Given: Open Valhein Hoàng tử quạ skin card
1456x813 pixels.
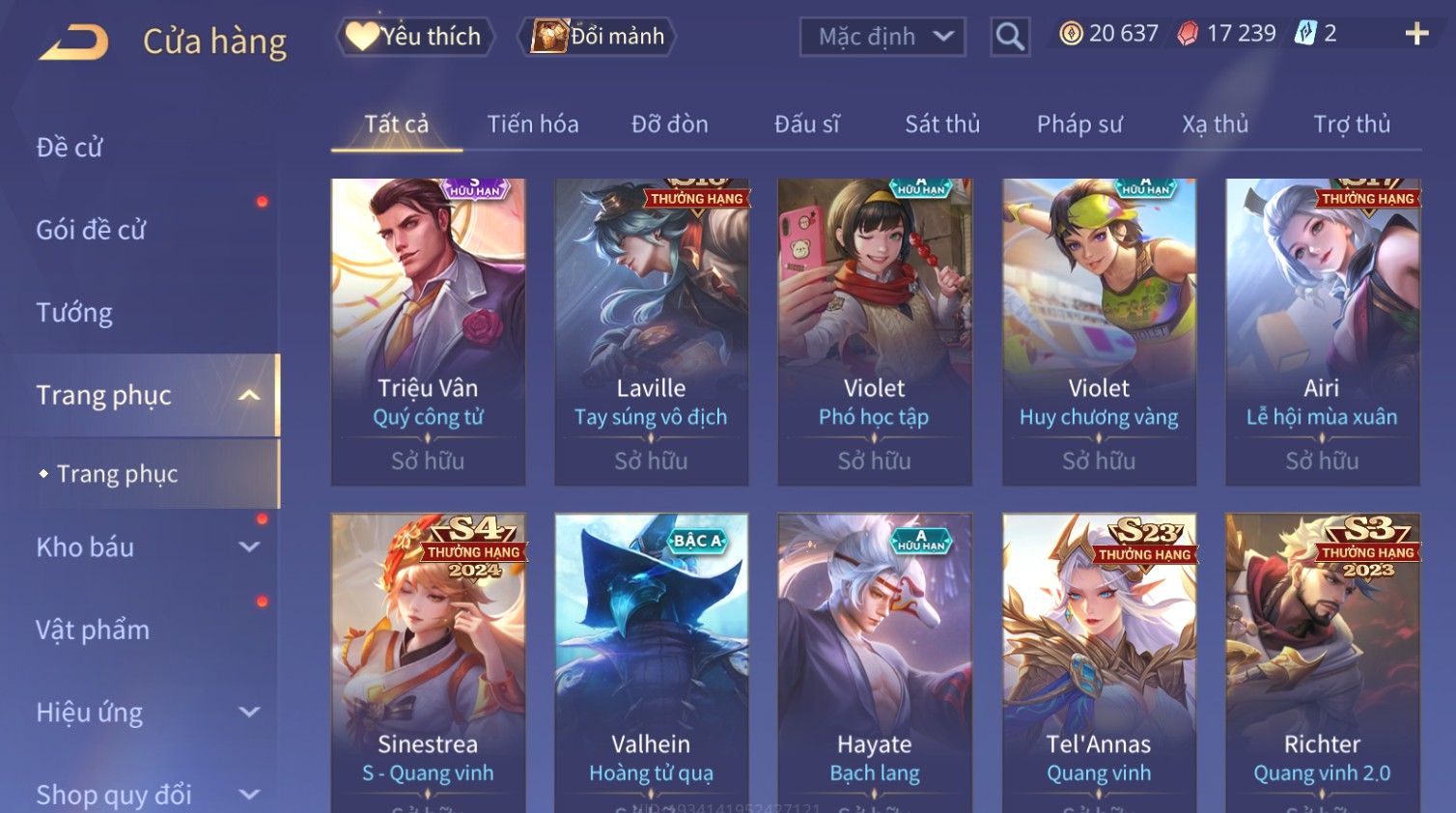Looking at the screenshot, I should [651, 663].
